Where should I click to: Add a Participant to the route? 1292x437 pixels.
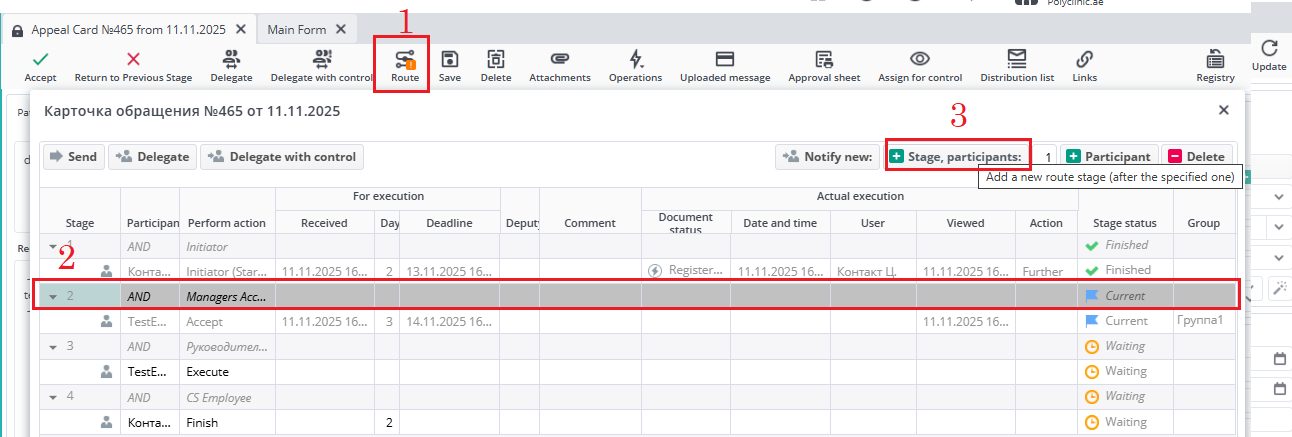[x=1108, y=157]
